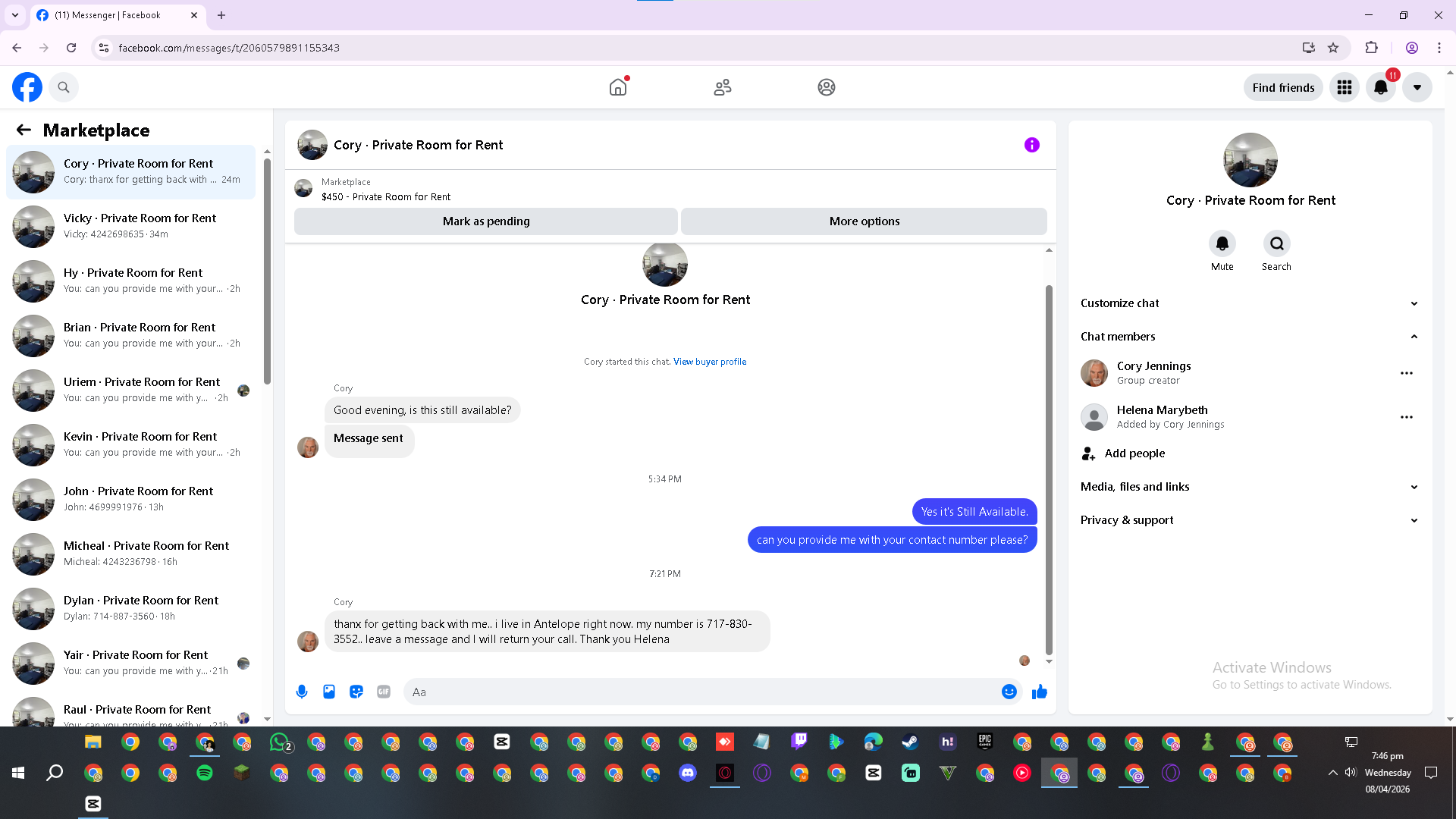Image resolution: width=1456 pixels, height=819 pixels.
Task: Open Friends tab in top navigation
Action: coord(722,87)
